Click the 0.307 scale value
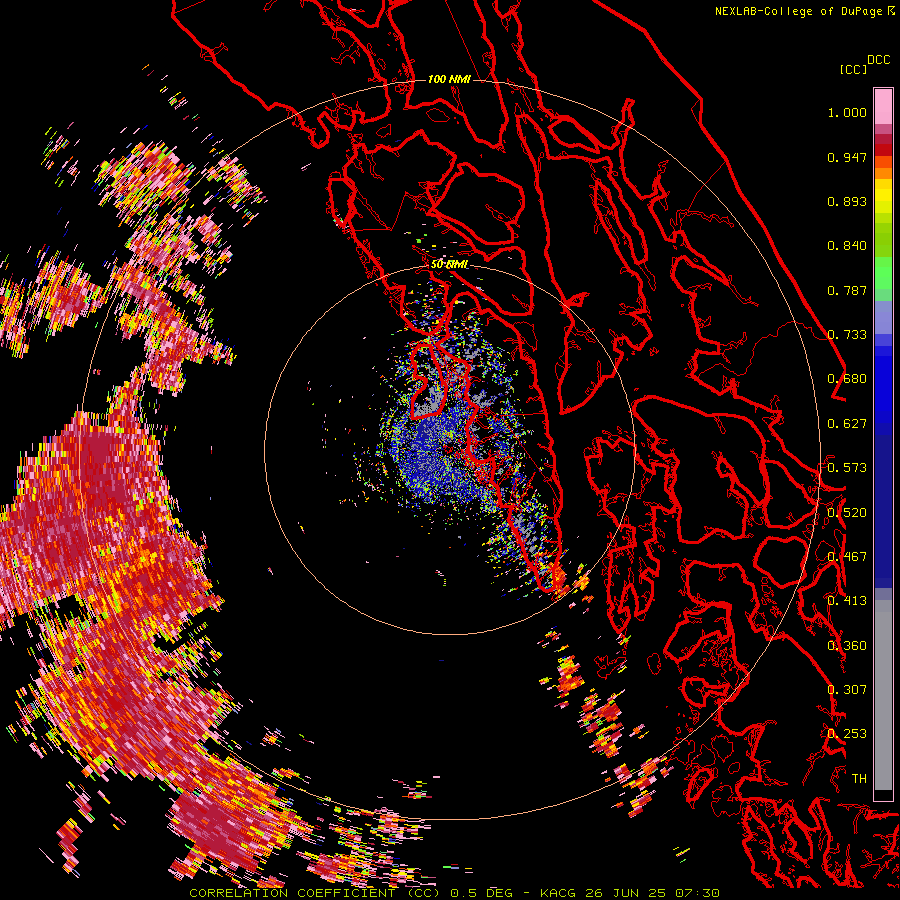This screenshot has width=900, height=900. 847,690
